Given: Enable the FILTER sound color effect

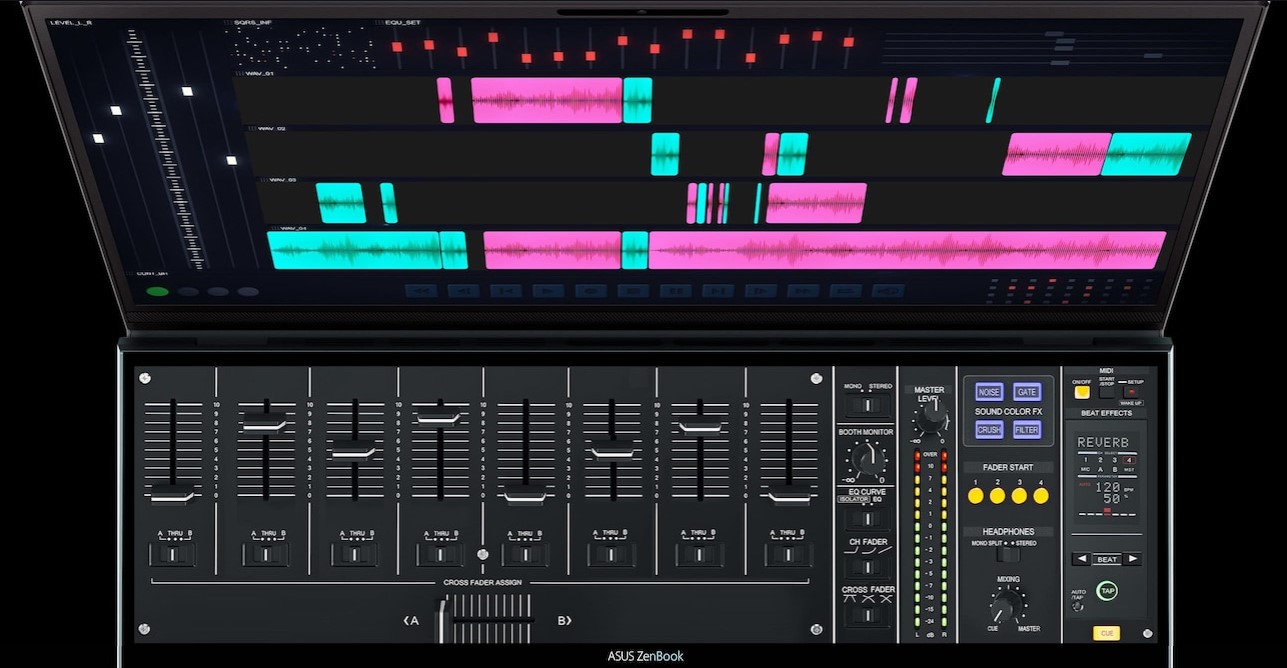Looking at the screenshot, I should tap(1027, 429).
